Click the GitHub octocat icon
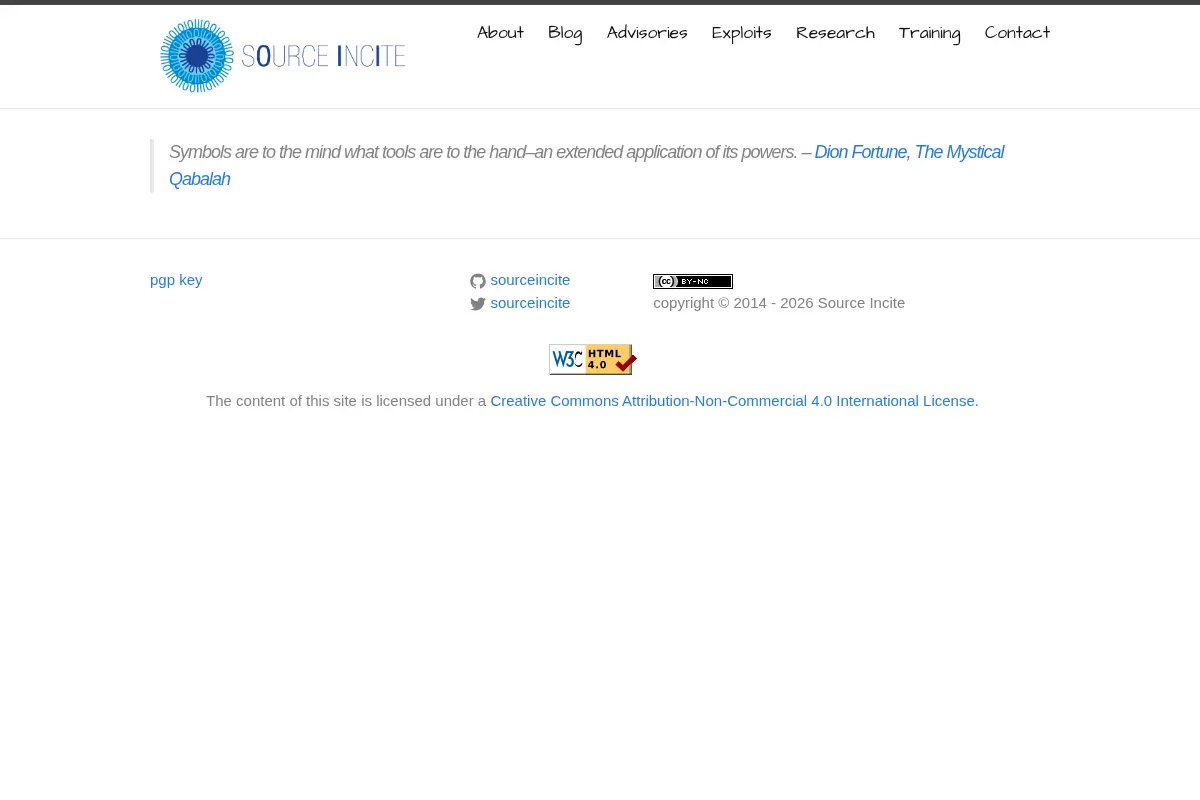This screenshot has height=800, width=1200. tap(478, 281)
